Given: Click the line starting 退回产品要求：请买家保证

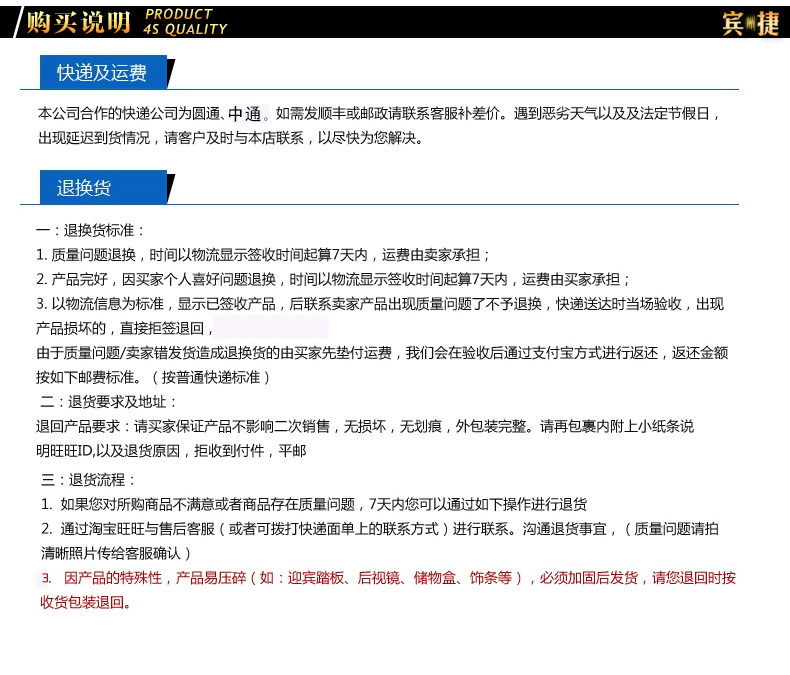Looking at the screenshot, I should click(x=365, y=426).
